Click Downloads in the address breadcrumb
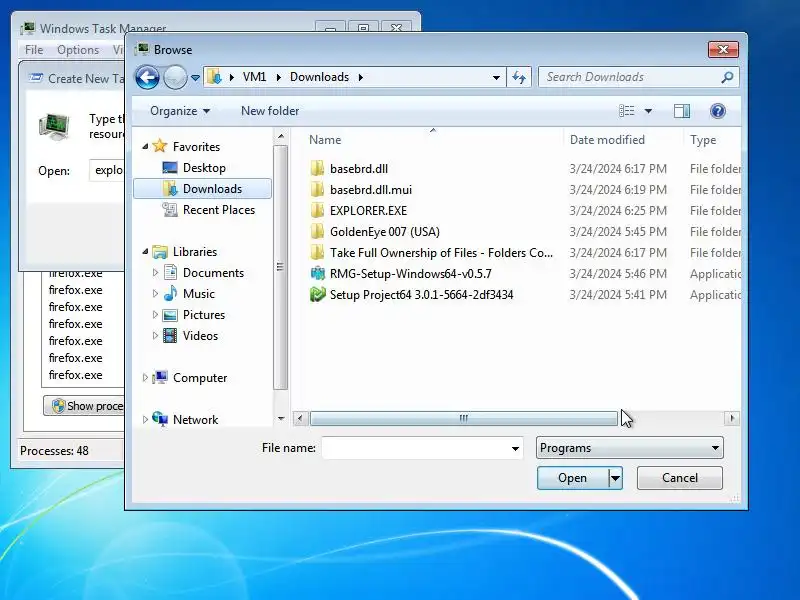 point(319,77)
